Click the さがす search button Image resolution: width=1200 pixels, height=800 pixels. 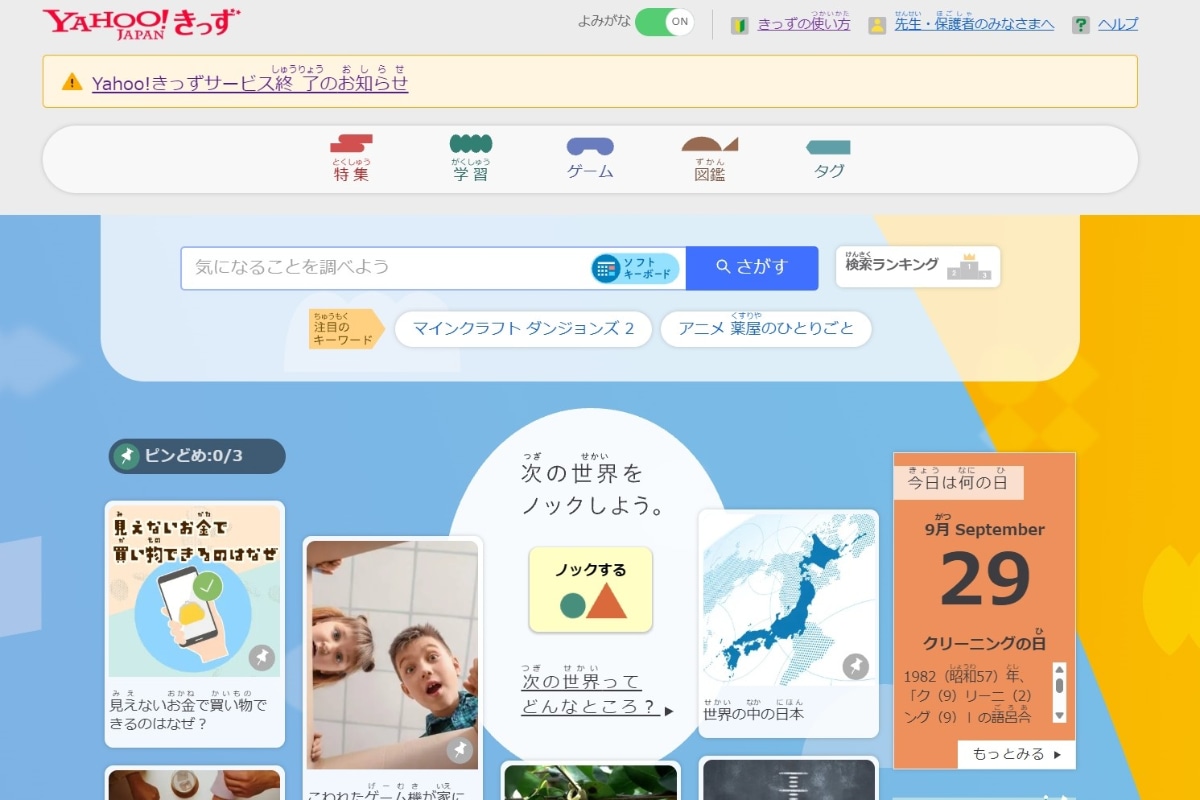pyautogui.click(x=752, y=268)
